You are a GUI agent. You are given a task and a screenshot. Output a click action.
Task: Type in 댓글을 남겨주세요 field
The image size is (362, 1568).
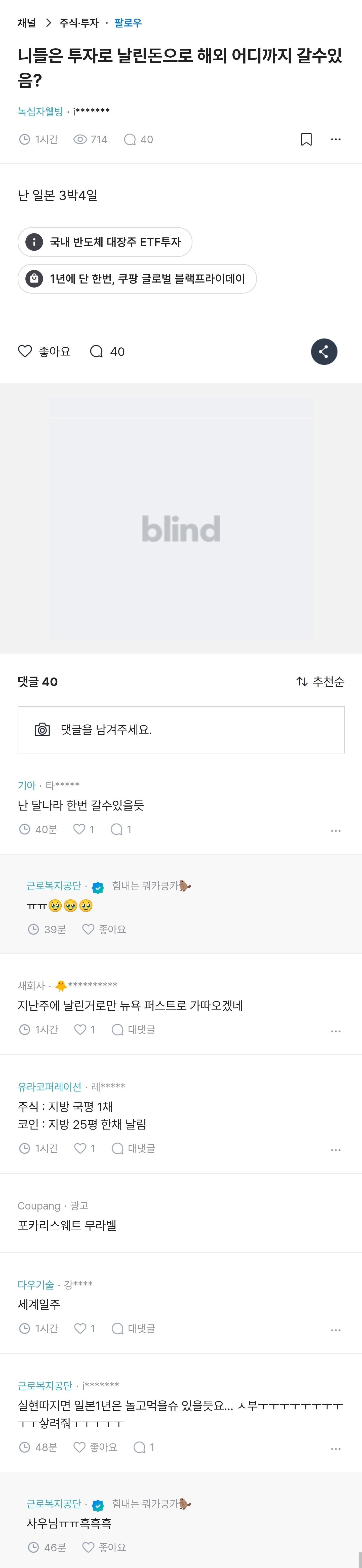(x=195, y=729)
